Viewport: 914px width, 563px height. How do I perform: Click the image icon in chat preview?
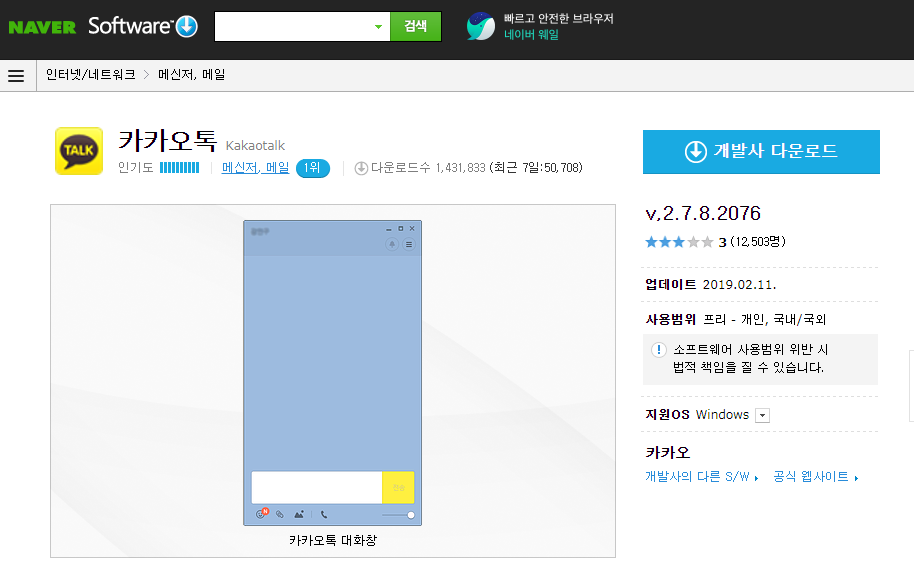click(298, 514)
